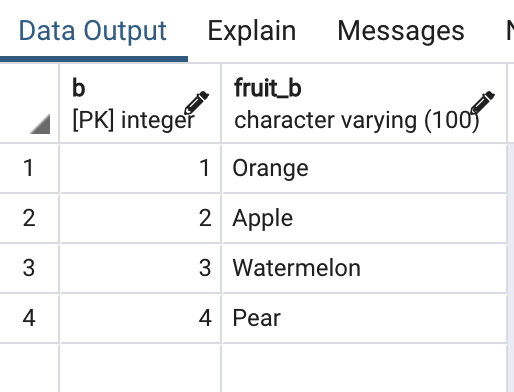Click the Apple cell
This screenshot has width=514, height=392.
(x=364, y=218)
